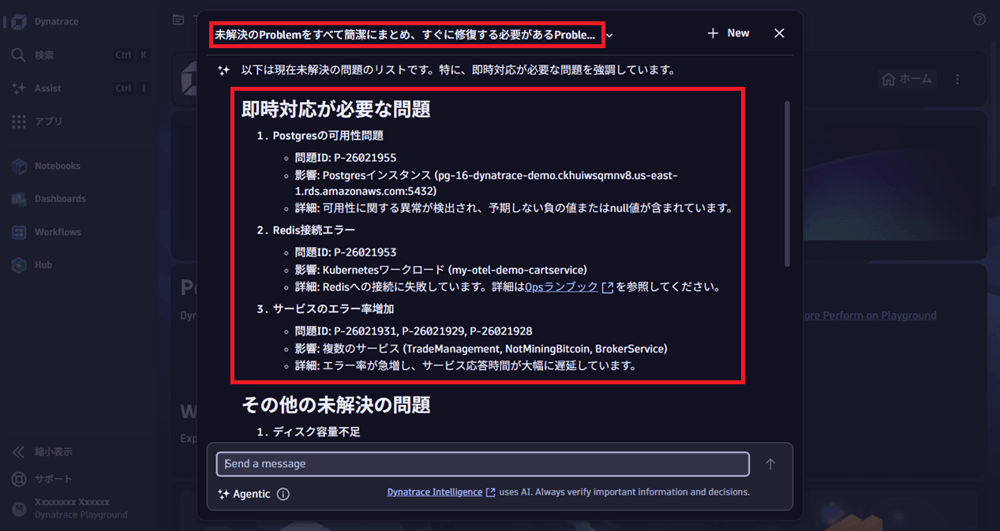
Task: Click the Assist sparkle icon in sidebar
Action: click(x=18, y=88)
